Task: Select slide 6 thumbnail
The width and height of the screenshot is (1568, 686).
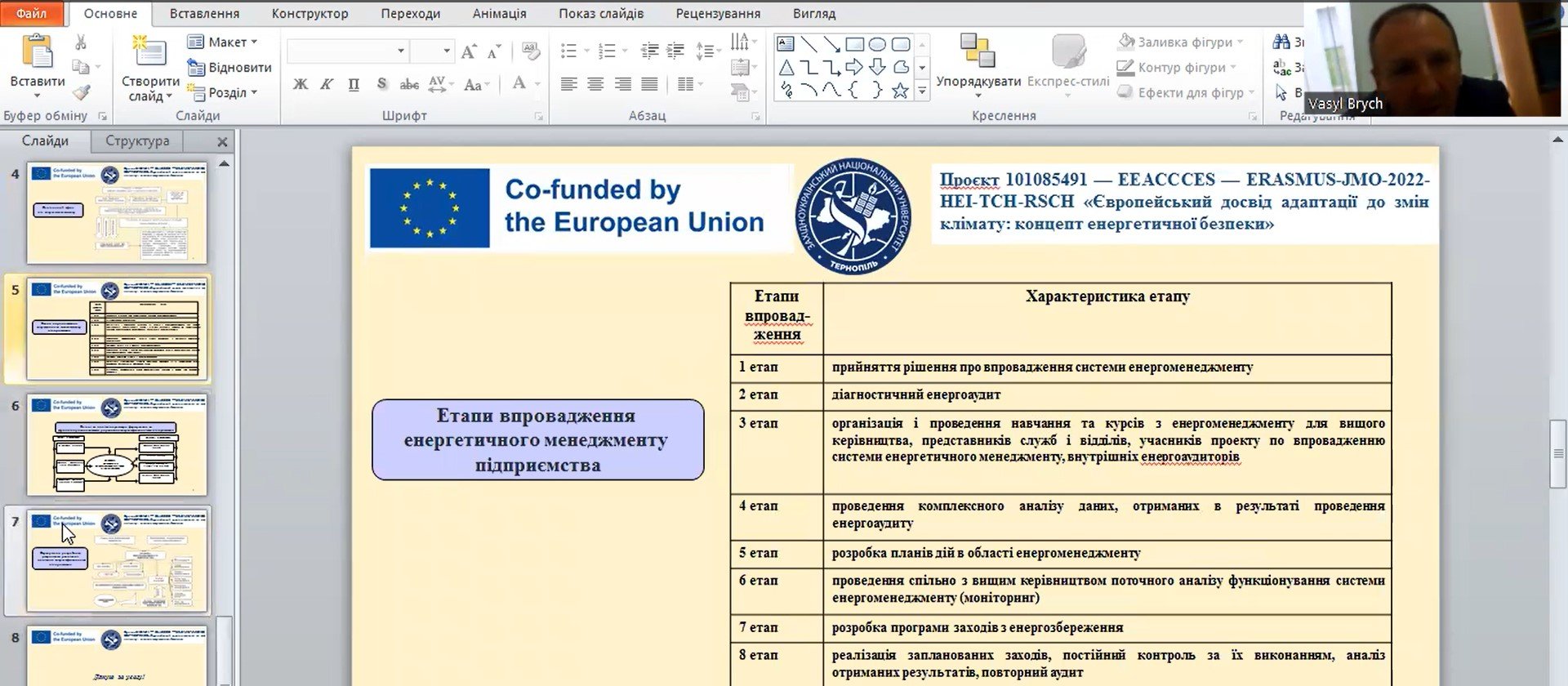Action: [117, 444]
